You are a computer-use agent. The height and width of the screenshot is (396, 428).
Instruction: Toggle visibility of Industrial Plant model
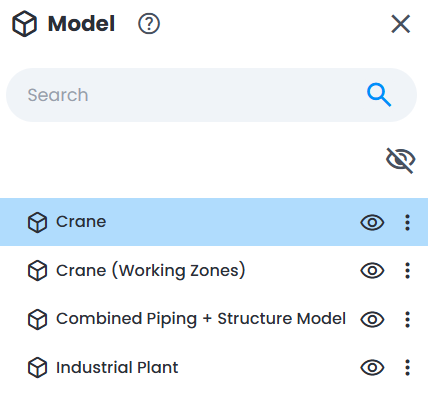click(x=372, y=368)
